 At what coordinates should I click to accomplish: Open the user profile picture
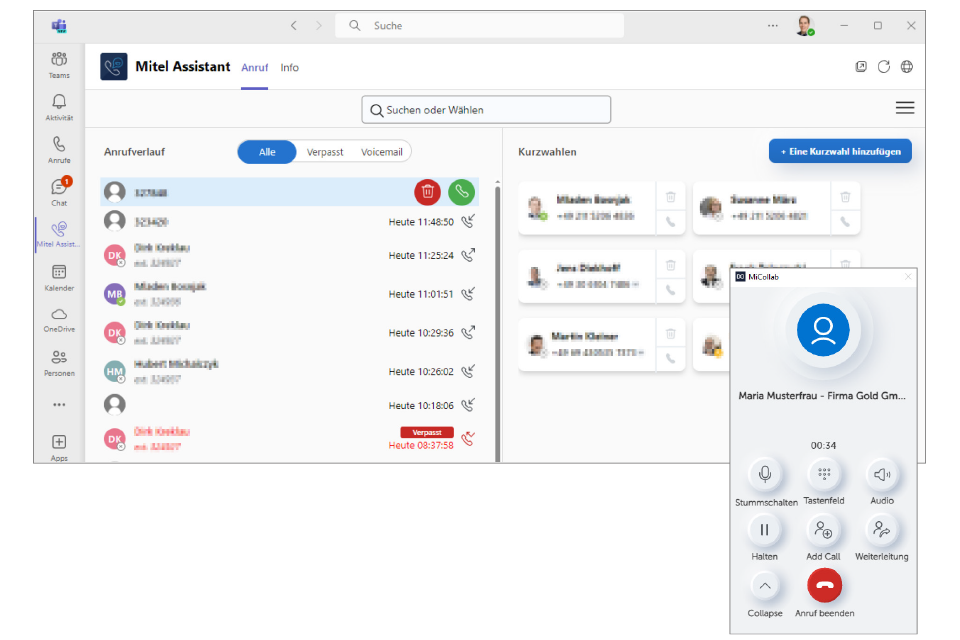805,25
